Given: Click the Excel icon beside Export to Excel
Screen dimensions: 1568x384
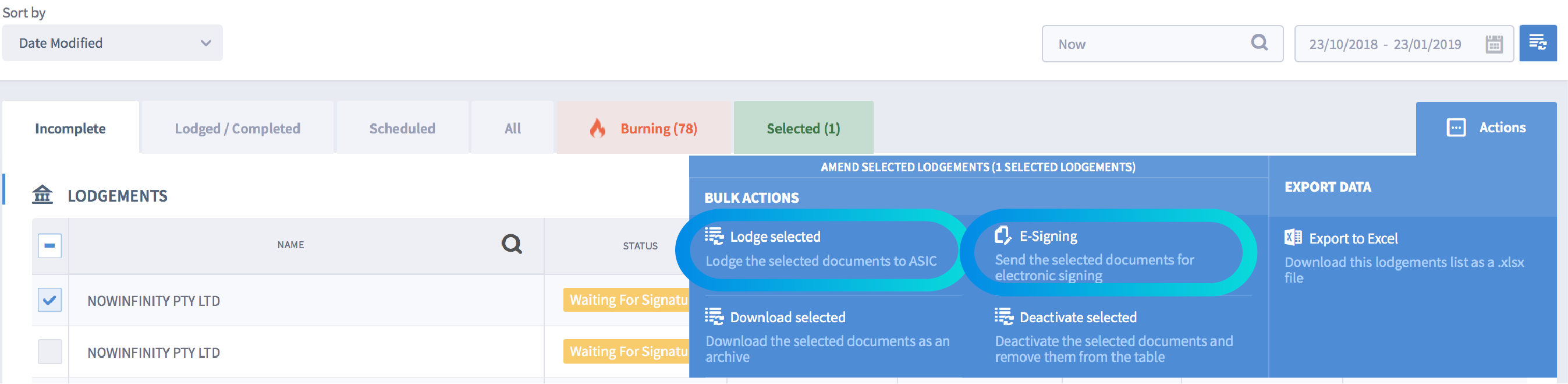Looking at the screenshot, I should tap(1293, 237).
